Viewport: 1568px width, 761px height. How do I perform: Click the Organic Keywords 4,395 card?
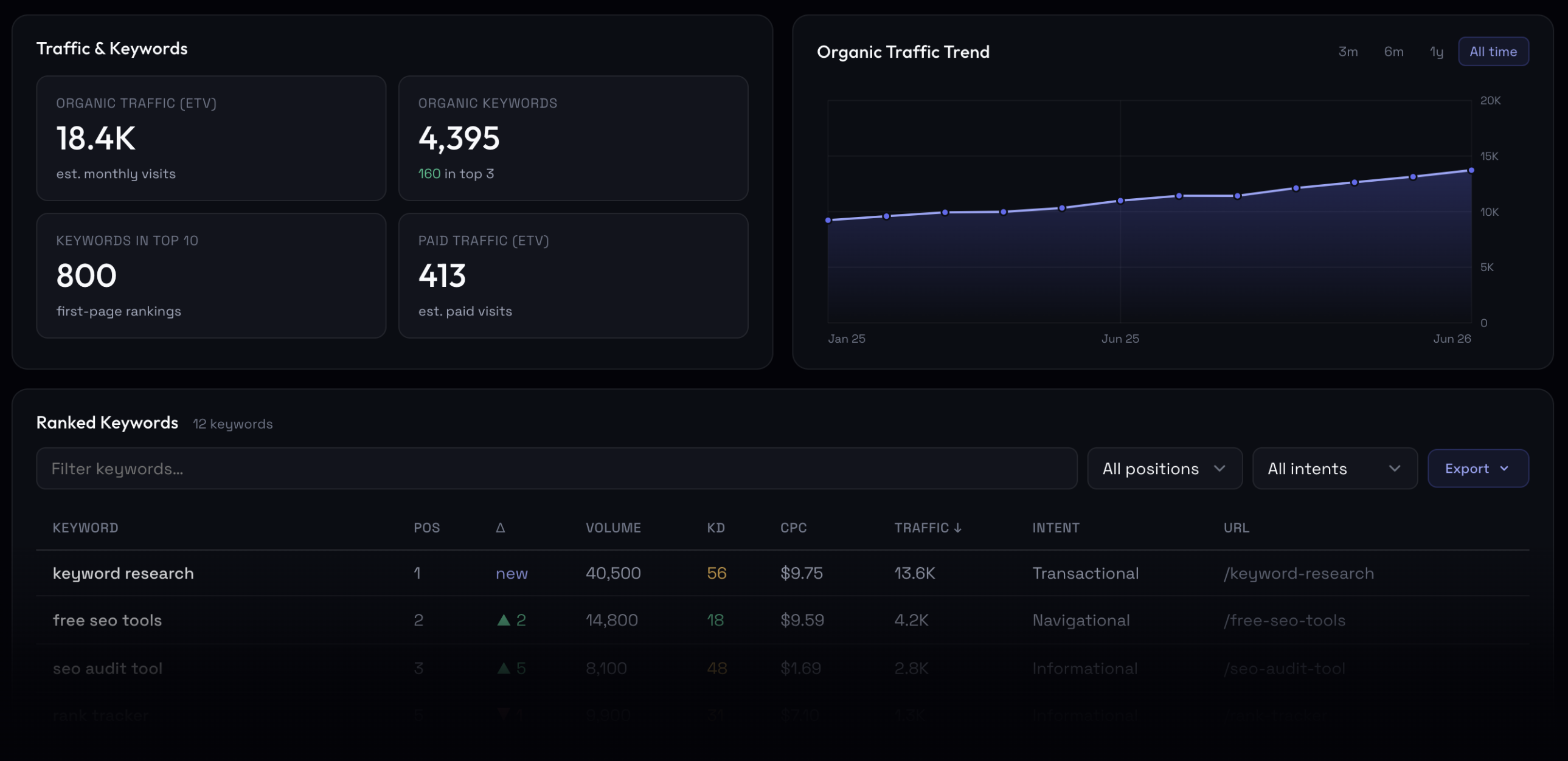coord(573,138)
